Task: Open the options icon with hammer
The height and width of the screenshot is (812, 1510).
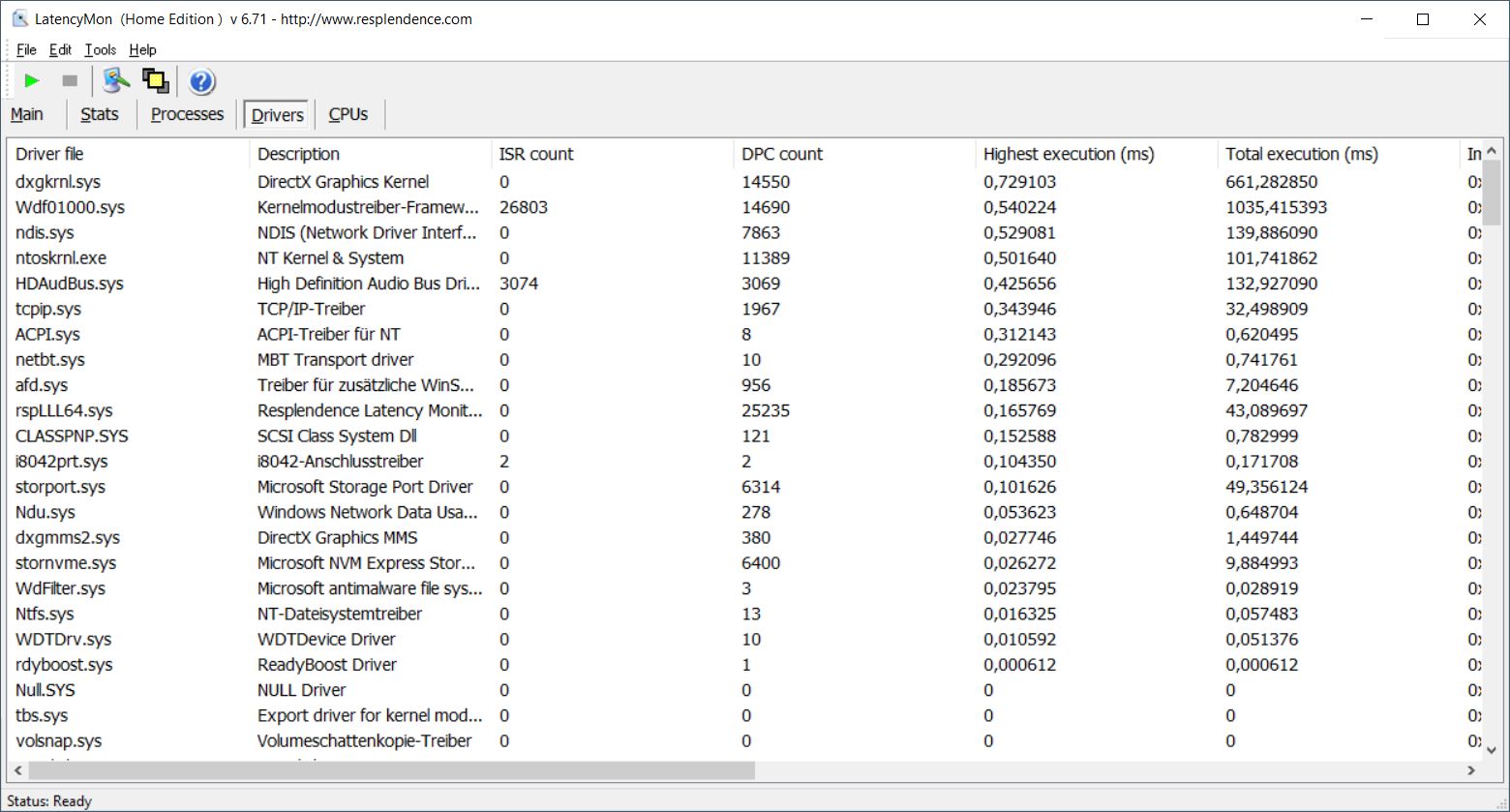Action: pos(116,81)
